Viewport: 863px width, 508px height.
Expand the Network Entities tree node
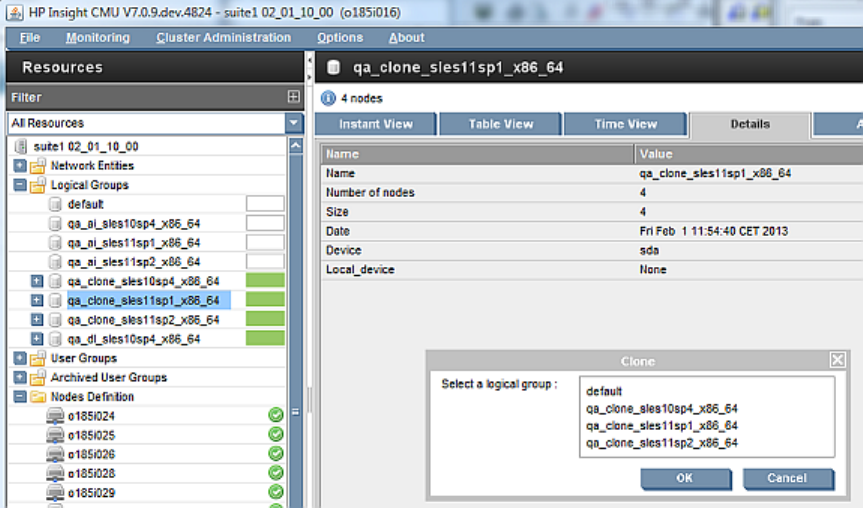[x=20, y=166]
